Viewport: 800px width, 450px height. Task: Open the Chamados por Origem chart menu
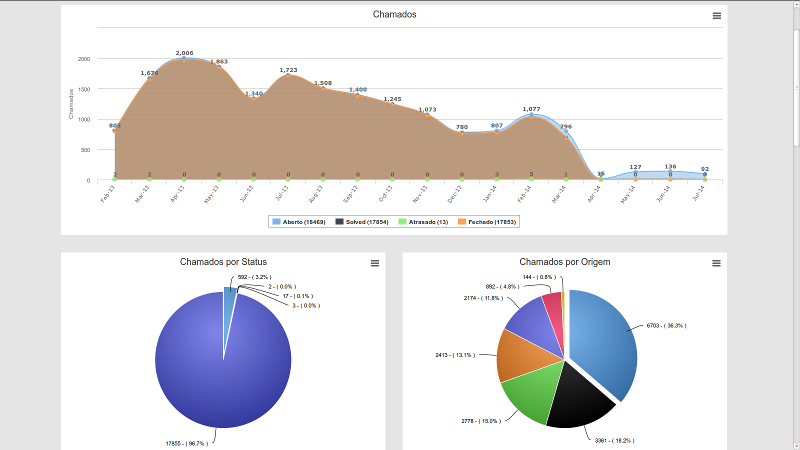[x=716, y=263]
